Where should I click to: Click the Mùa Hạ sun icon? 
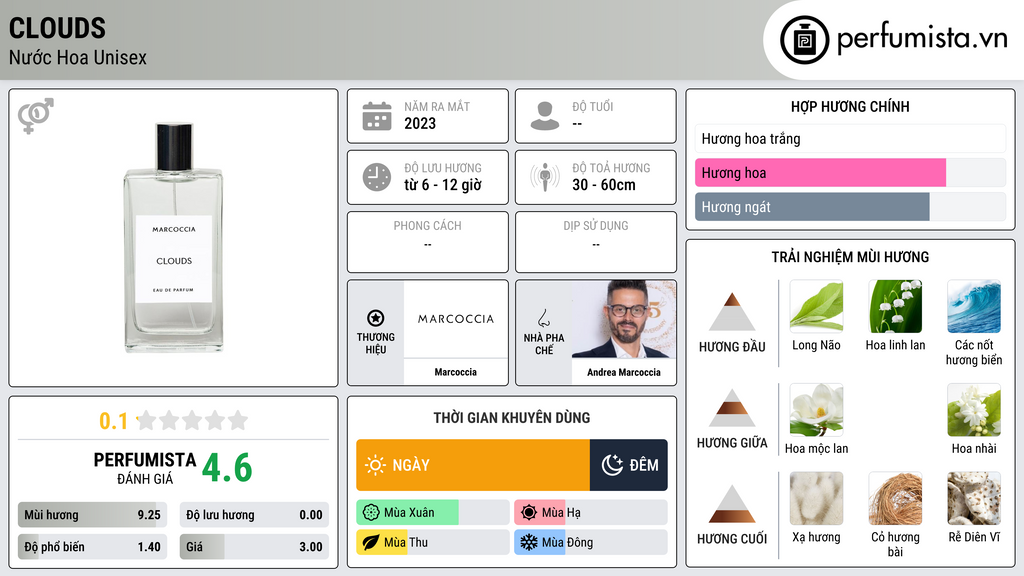click(x=529, y=513)
